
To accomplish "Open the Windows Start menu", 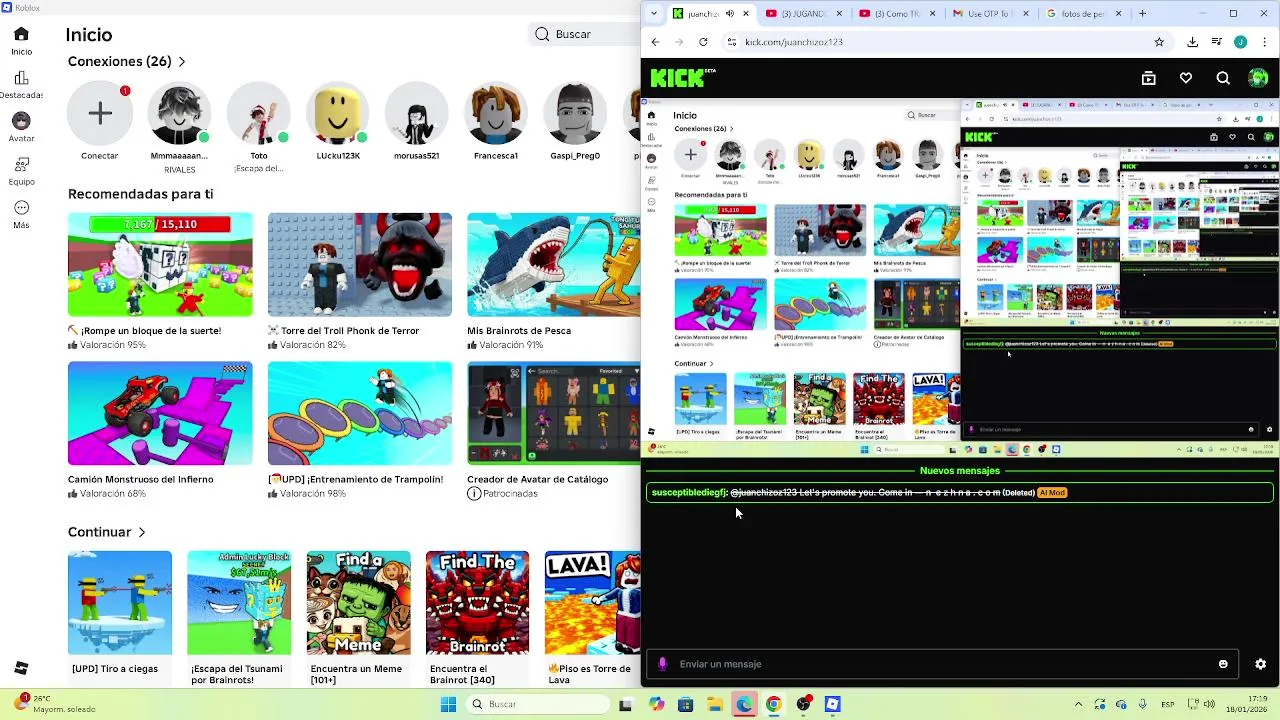I will click(x=448, y=704).
